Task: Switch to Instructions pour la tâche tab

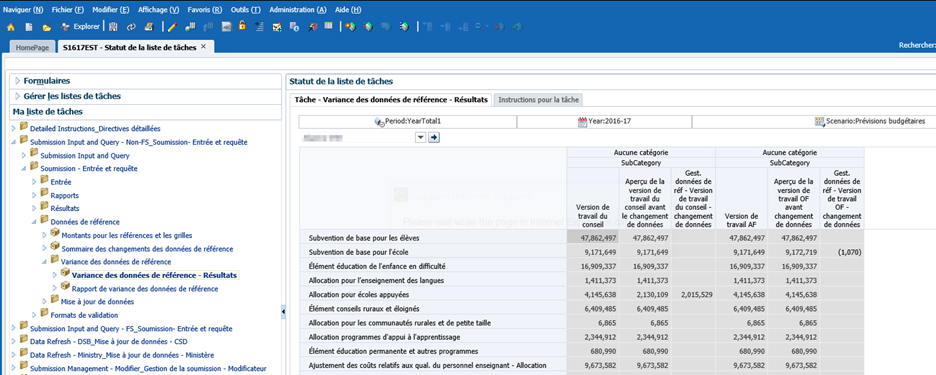Action: (x=537, y=100)
